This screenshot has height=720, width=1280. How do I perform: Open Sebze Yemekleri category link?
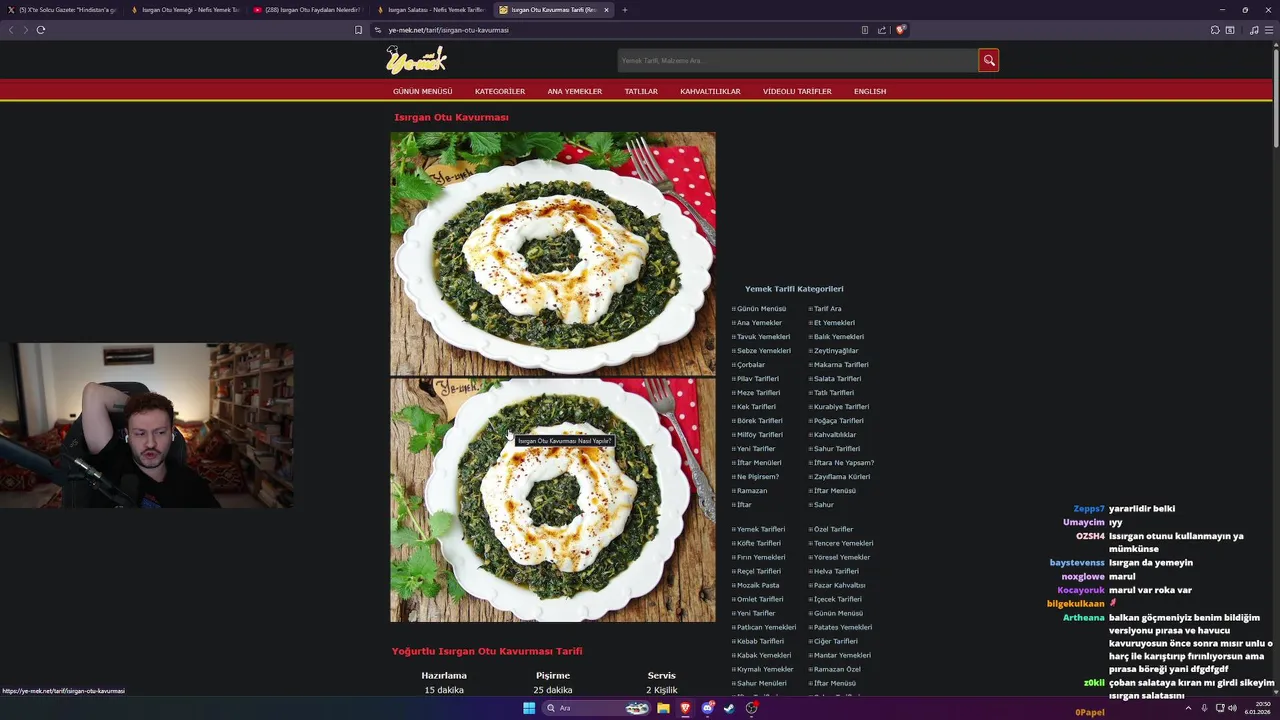(763, 351)
